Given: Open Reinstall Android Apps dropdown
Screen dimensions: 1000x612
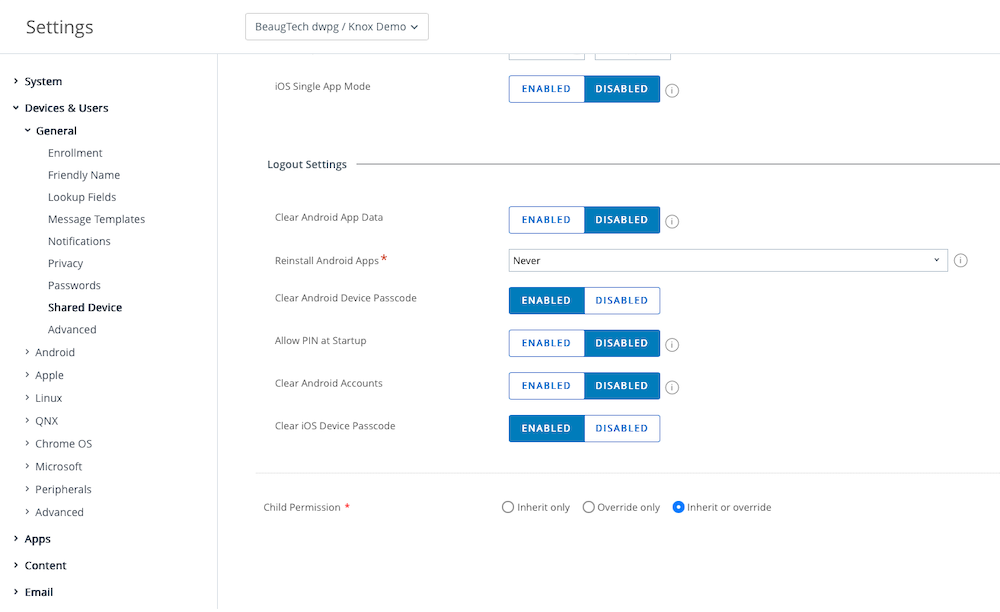Looking at the screenshot, I should [727, 260].
